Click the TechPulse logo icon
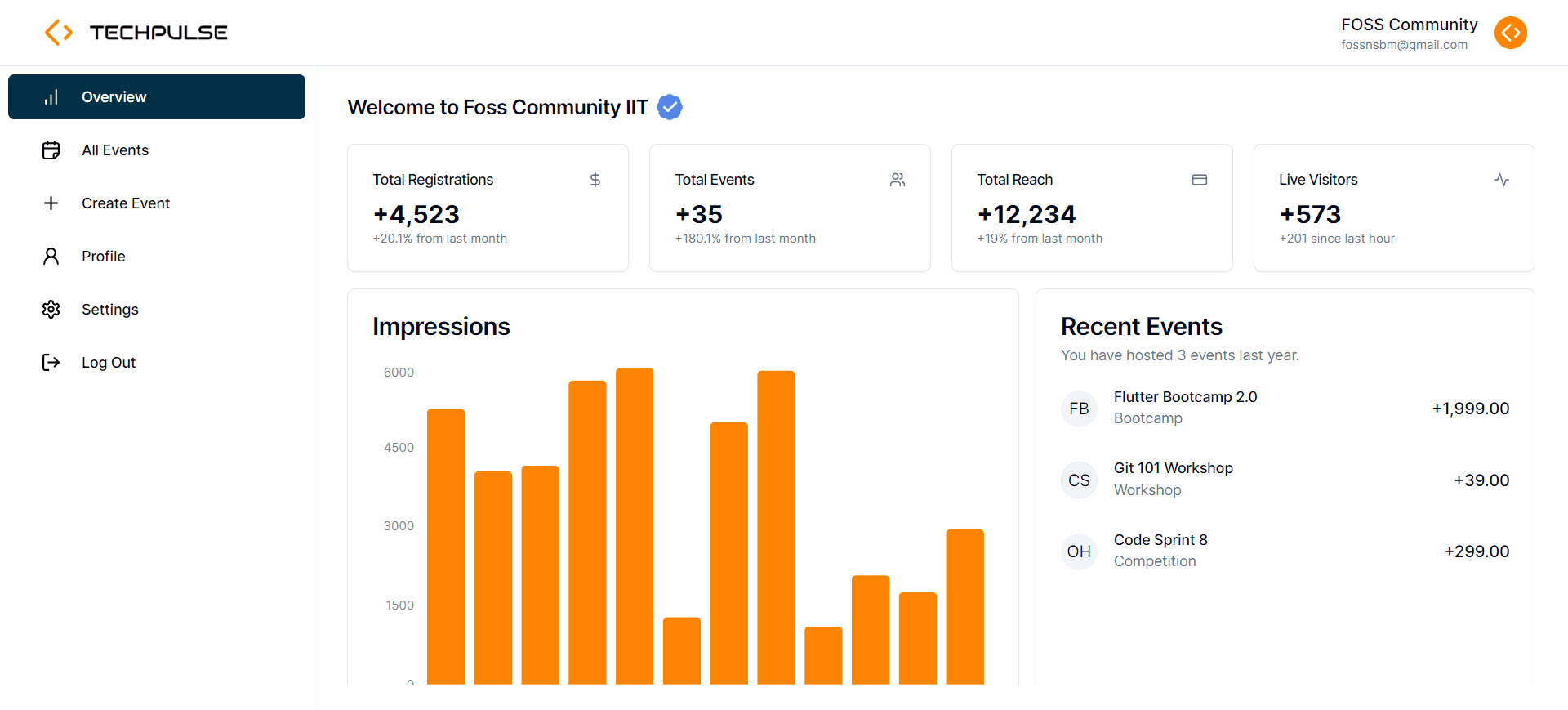1568x710 pixels. coord(59,33)
